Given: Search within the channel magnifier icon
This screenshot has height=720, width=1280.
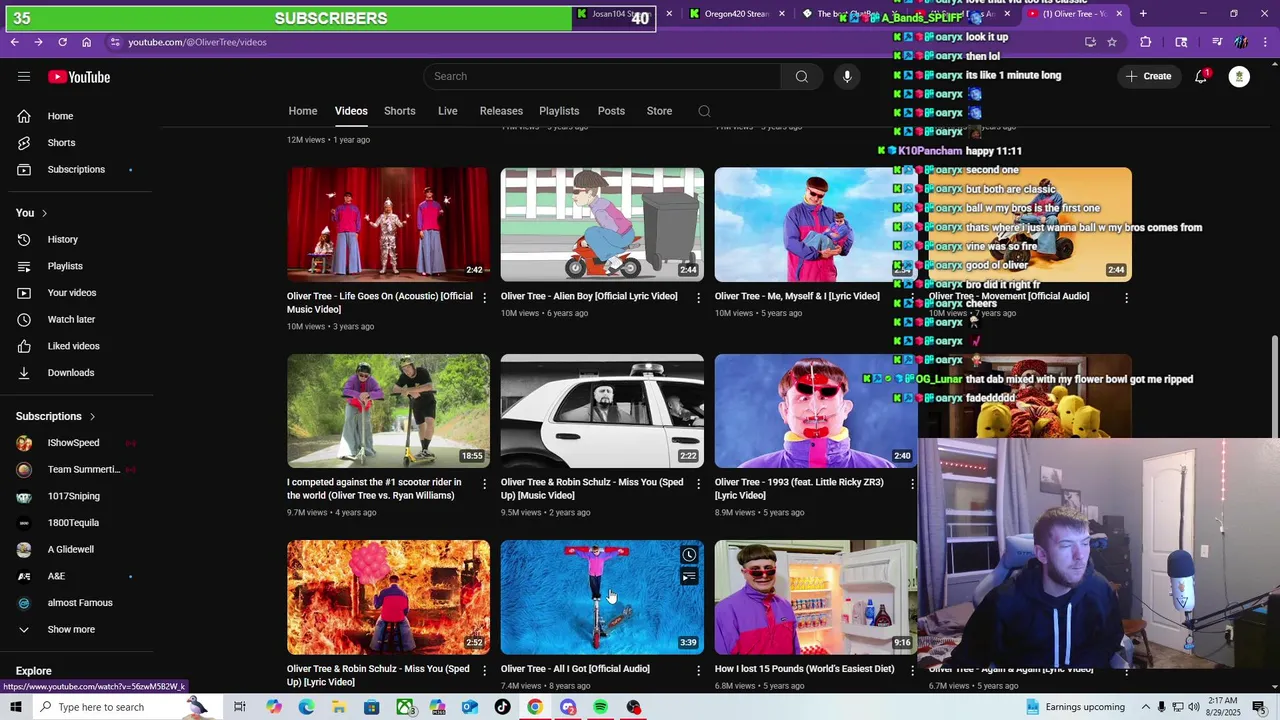Looking at the screenshot, I should click(704, 111).
